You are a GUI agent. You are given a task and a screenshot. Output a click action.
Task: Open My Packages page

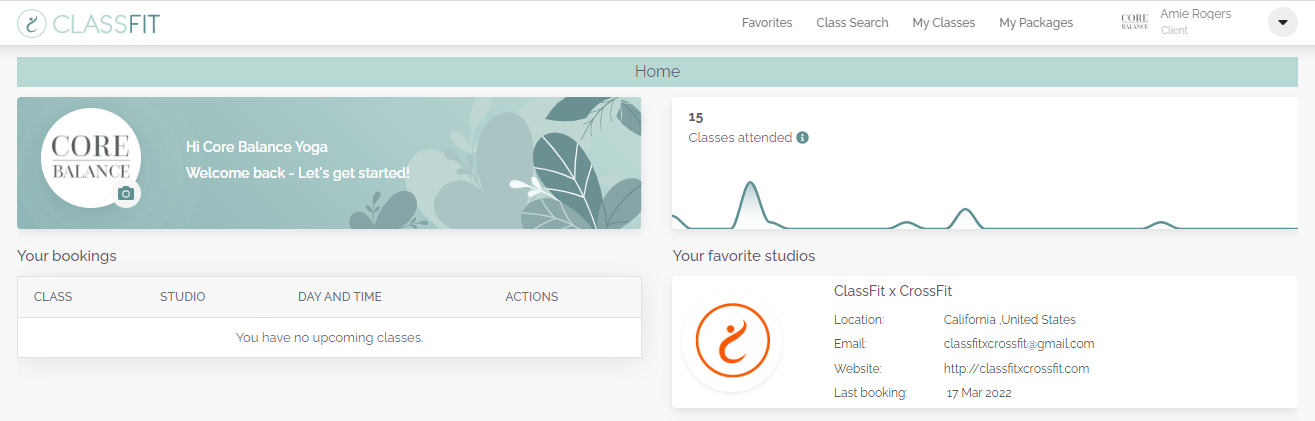tap(1036, 23)
